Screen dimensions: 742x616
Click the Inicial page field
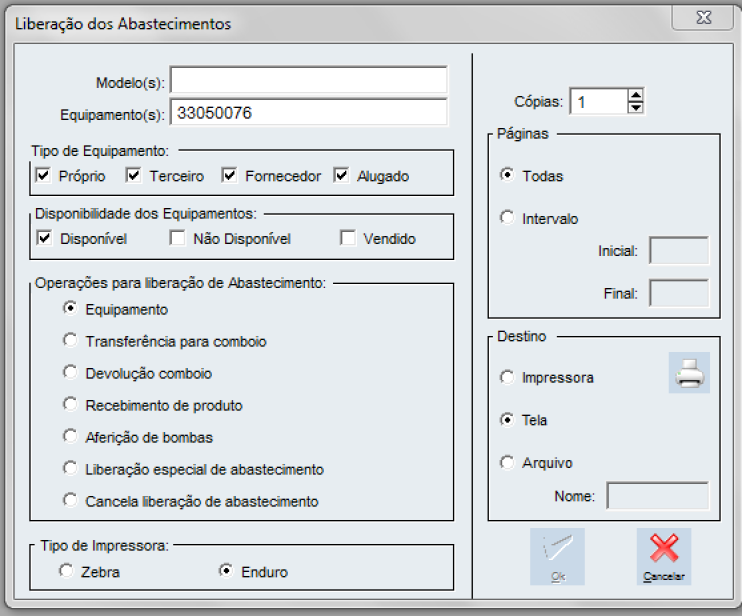point(679,250)
